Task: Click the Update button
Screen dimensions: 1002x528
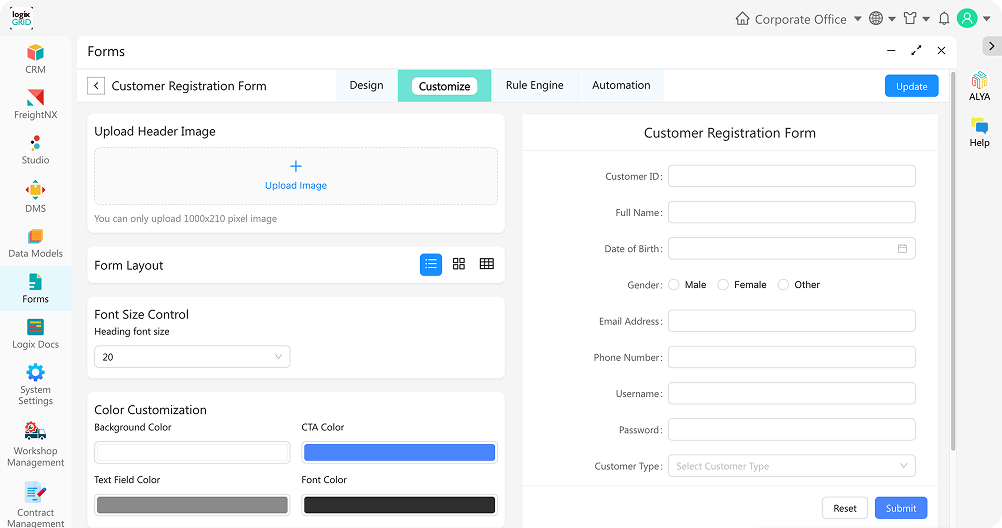Action: [x=911, y=86]
